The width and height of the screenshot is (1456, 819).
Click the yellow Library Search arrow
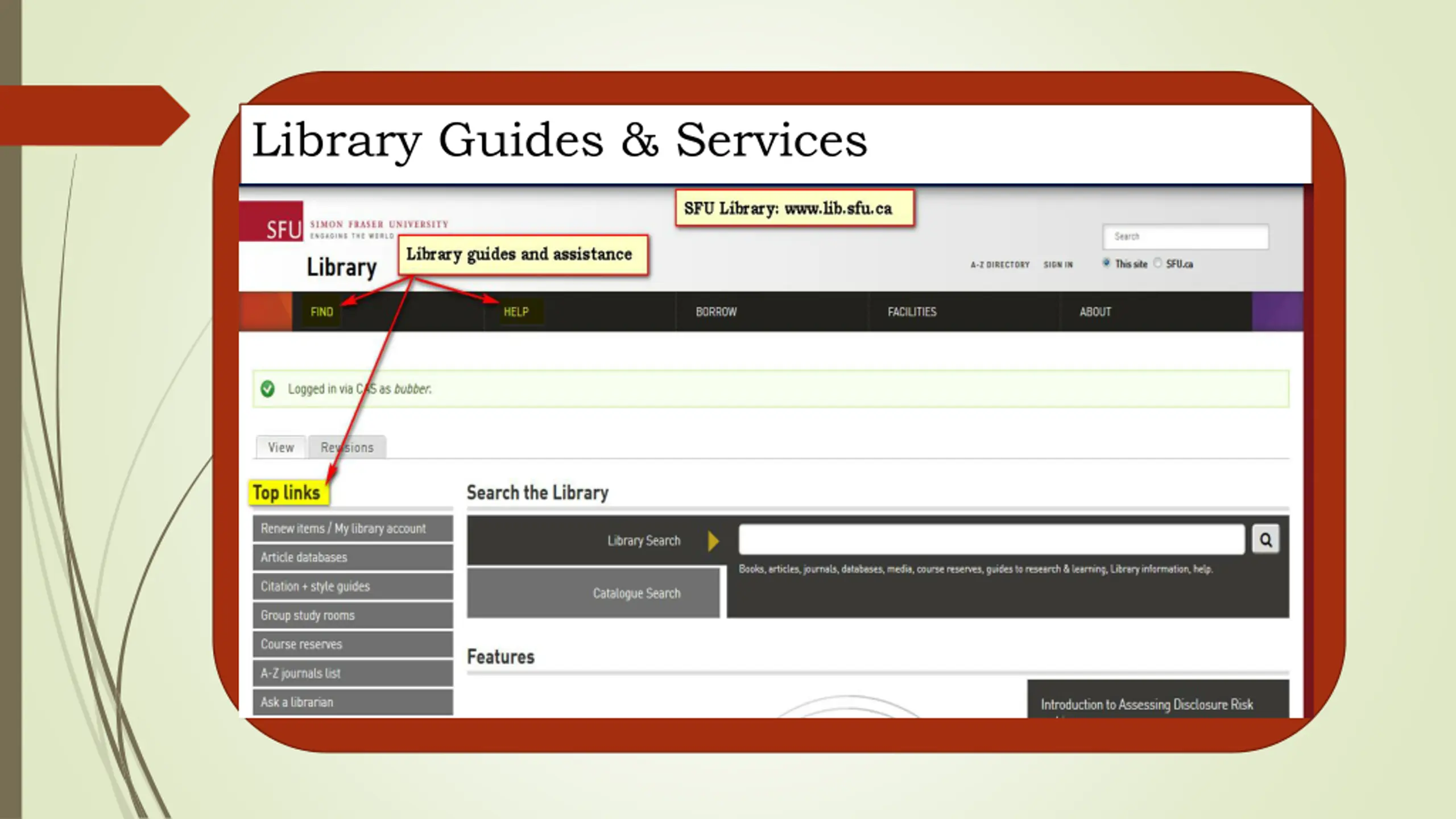(x=713, y=541)
